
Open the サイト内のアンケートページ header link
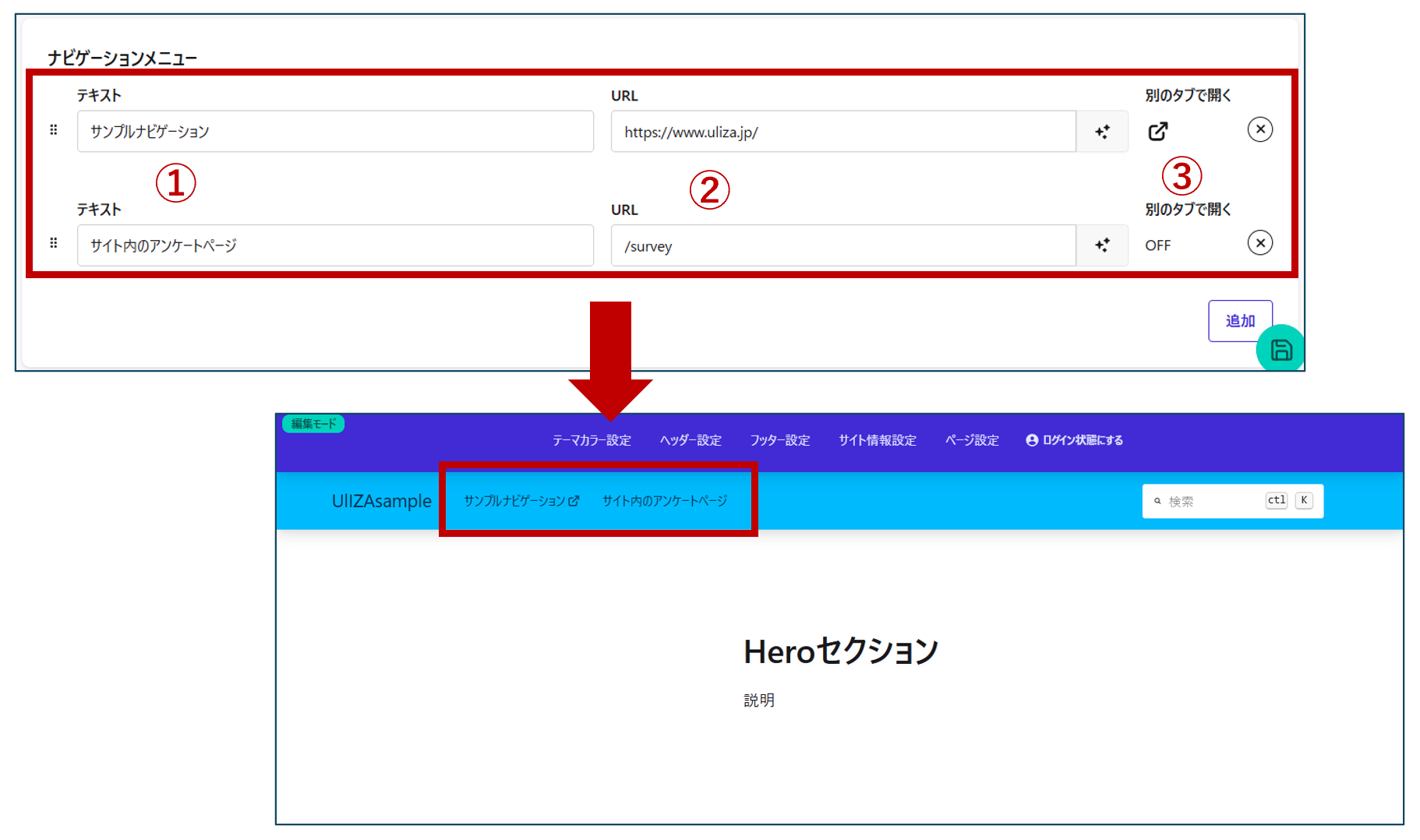[x=665, y=501]
